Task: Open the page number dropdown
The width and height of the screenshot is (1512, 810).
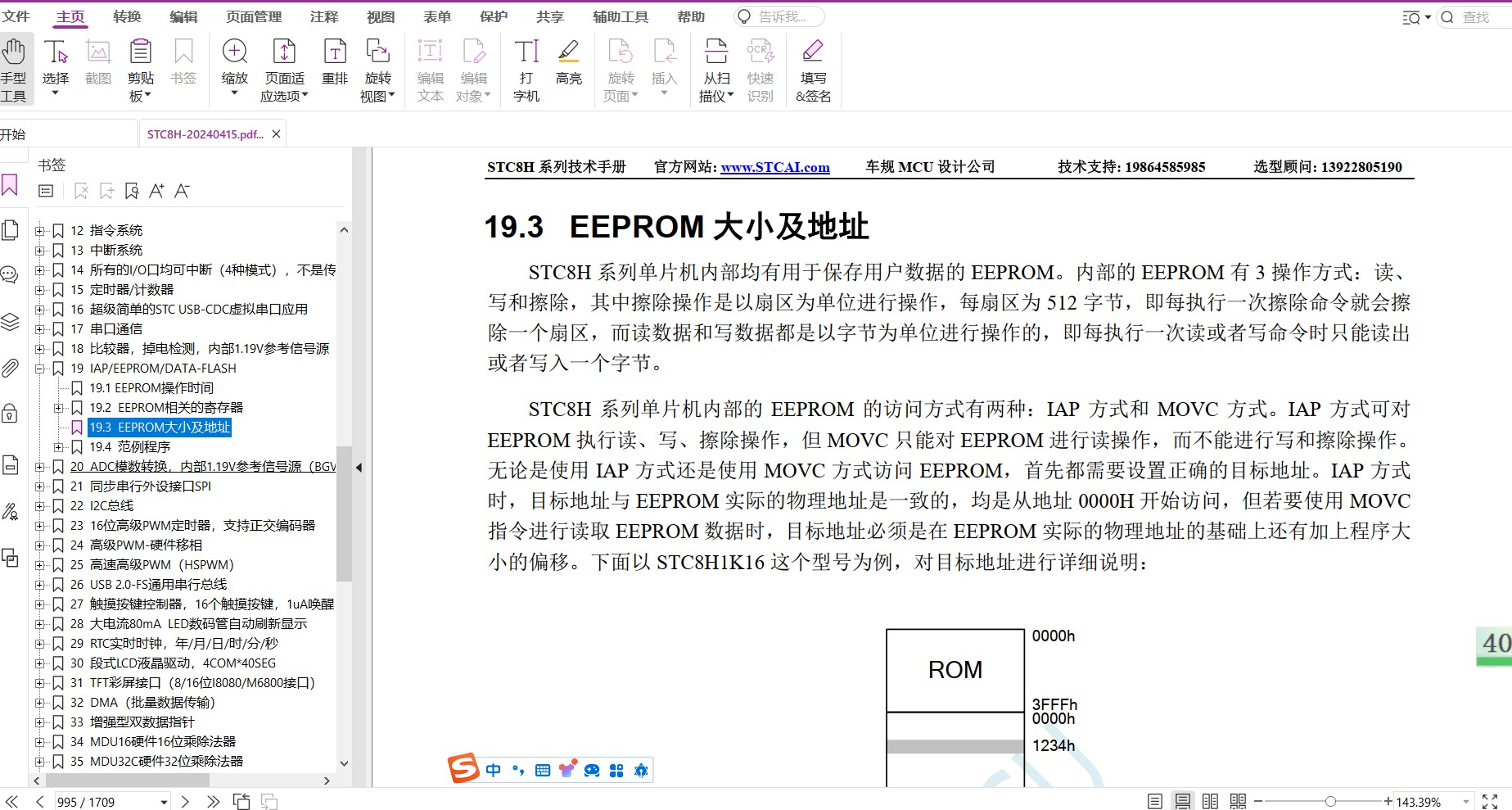Action: tap(164, 803)
